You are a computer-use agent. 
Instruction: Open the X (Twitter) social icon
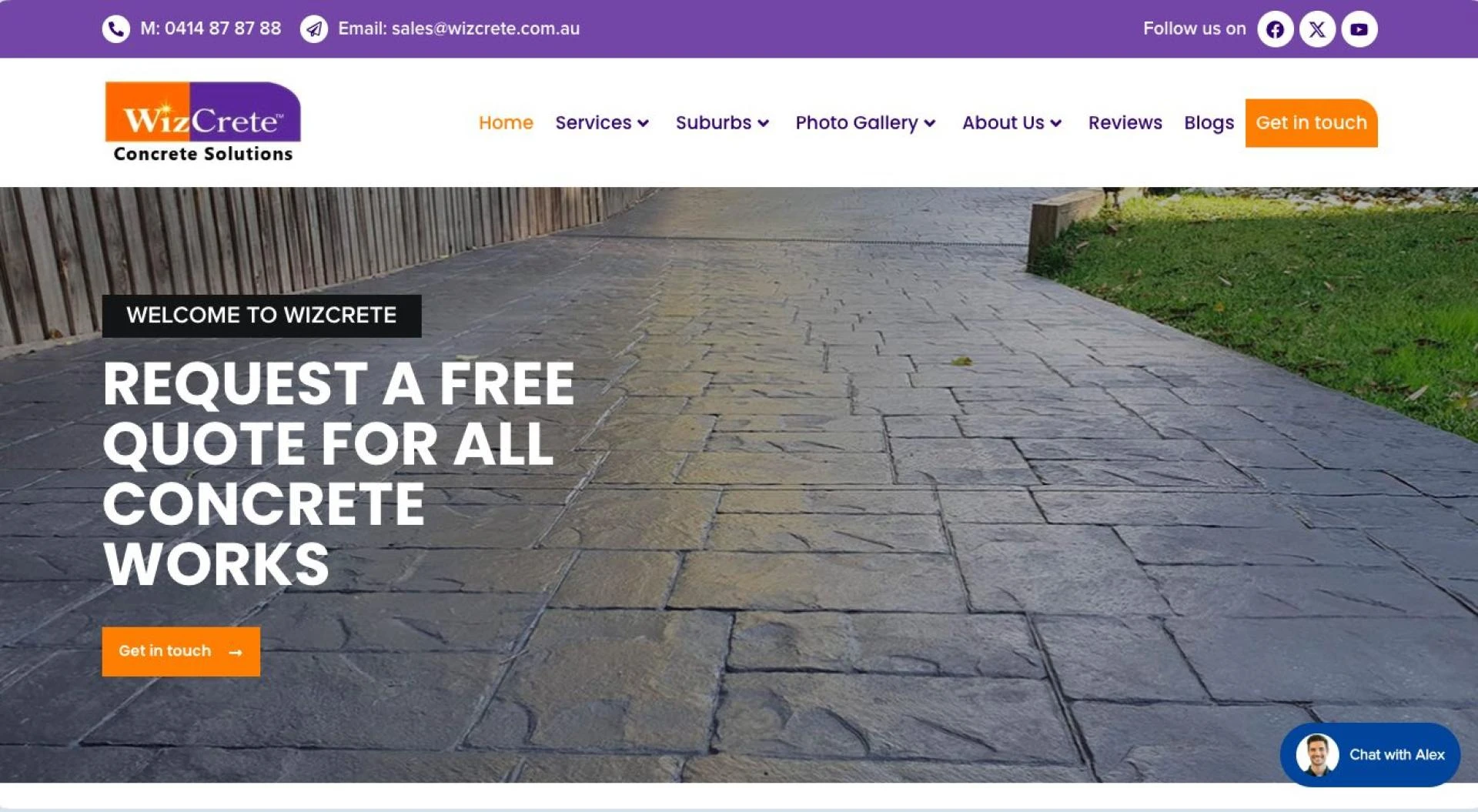click(1317, 29)
